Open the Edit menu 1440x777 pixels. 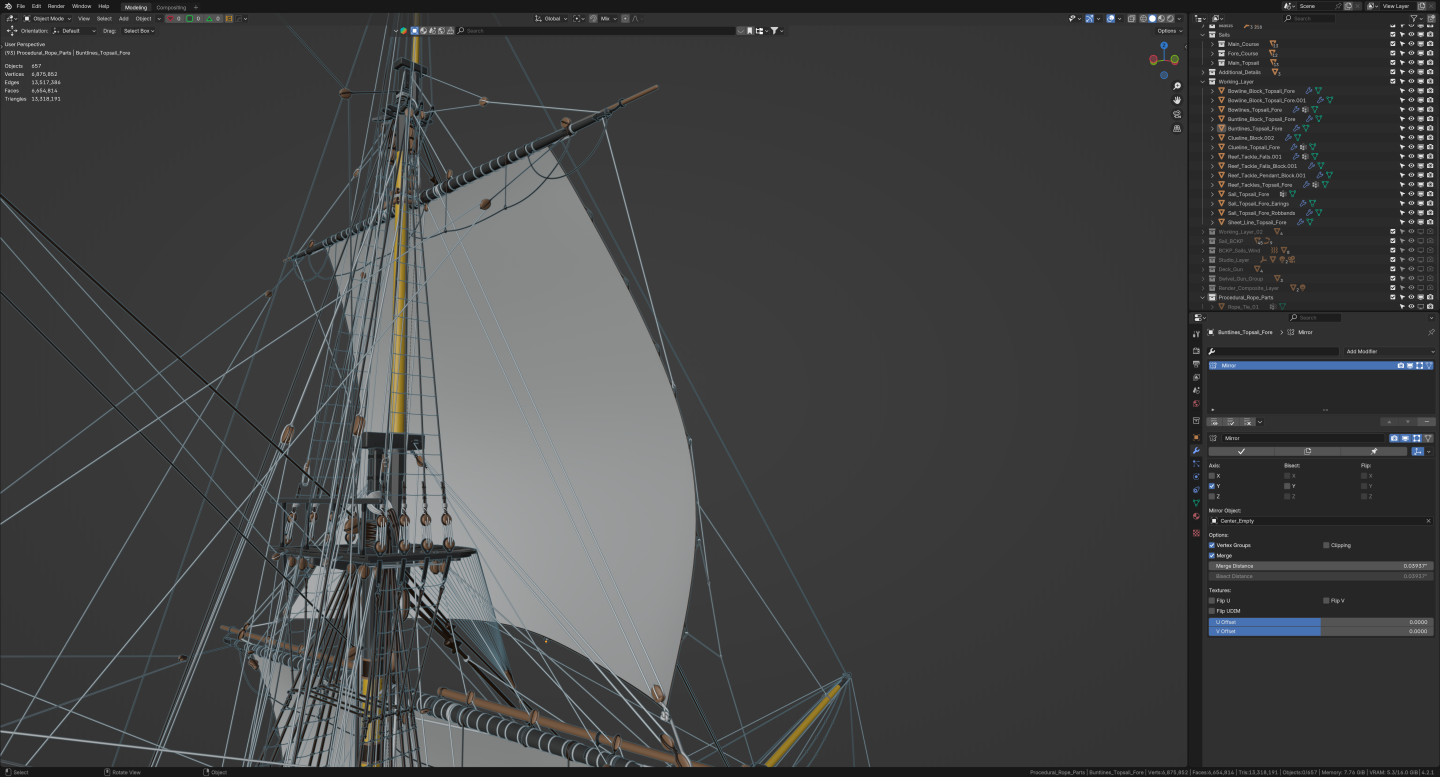[36, 6]
